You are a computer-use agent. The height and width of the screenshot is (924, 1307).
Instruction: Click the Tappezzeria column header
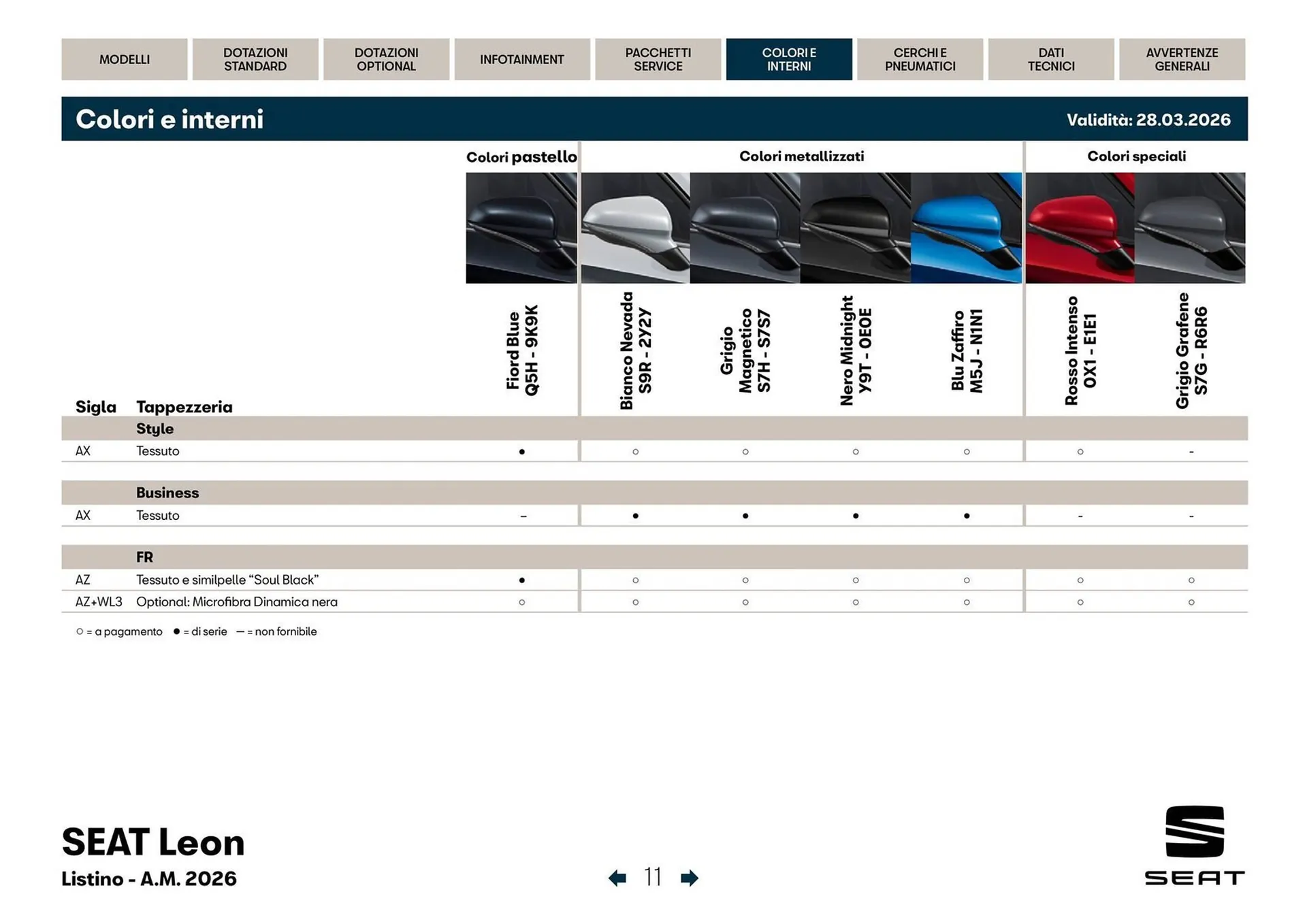coord(184,407)
